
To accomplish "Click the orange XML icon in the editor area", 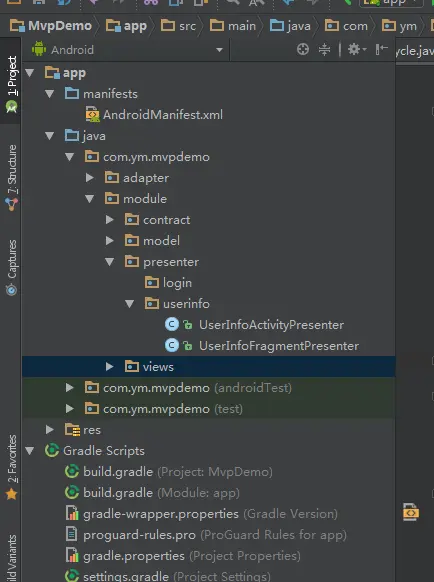I will 411,512.
